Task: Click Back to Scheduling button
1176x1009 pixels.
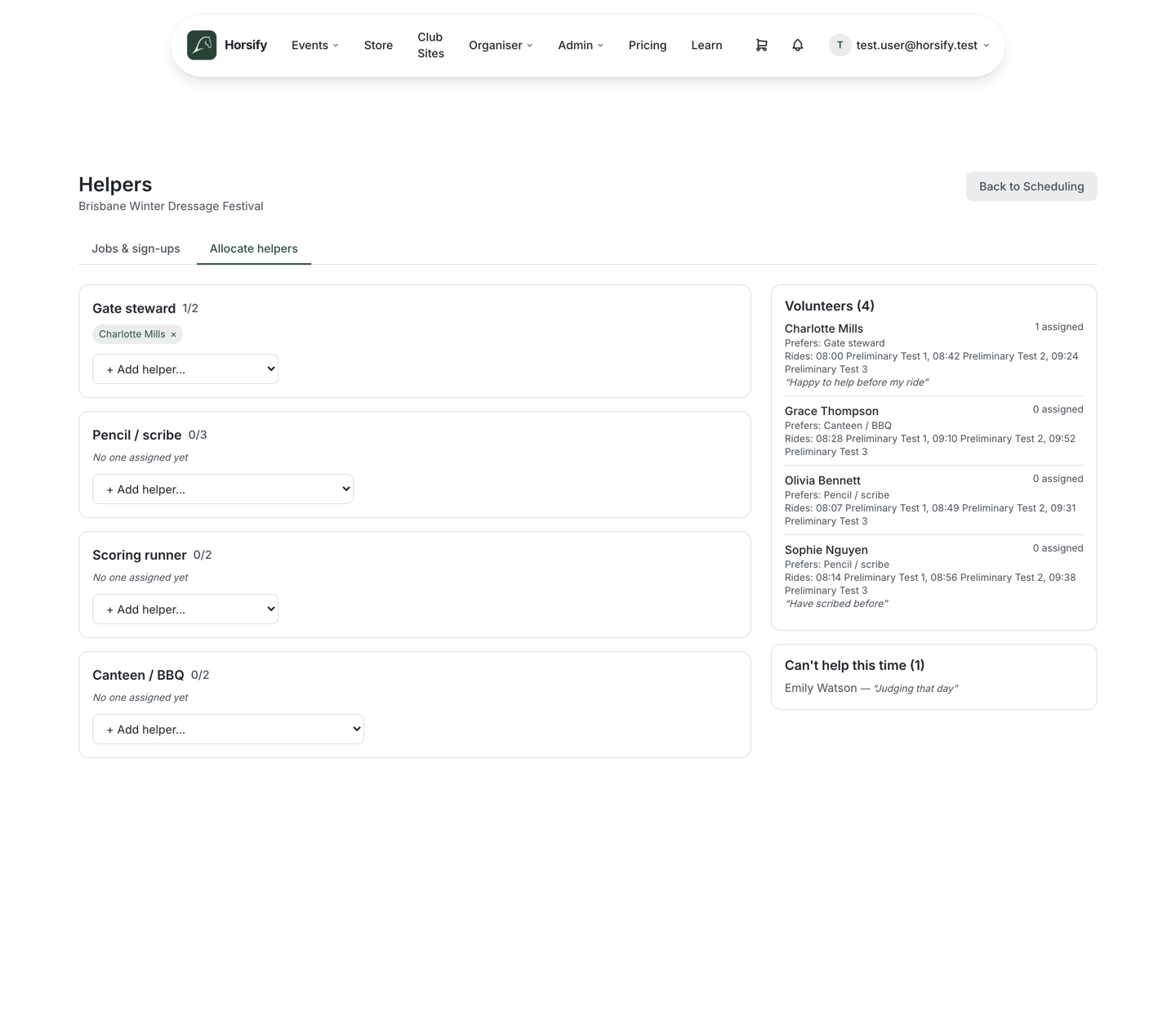Action: point(1031,186)
